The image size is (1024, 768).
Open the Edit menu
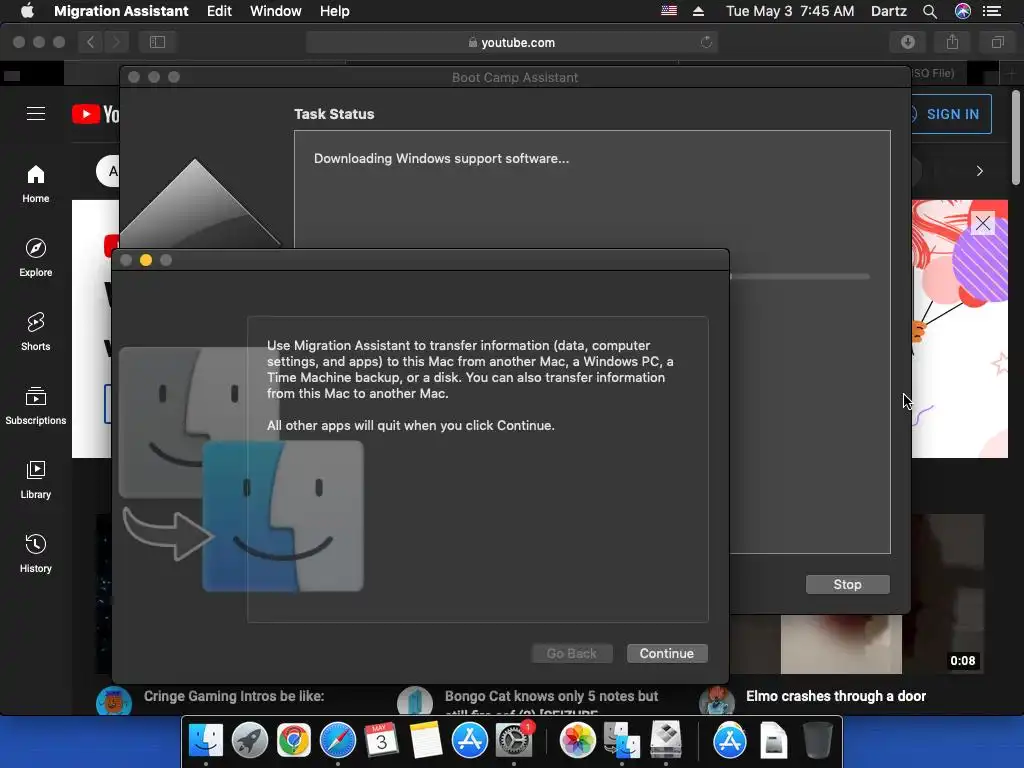point(219,11)
